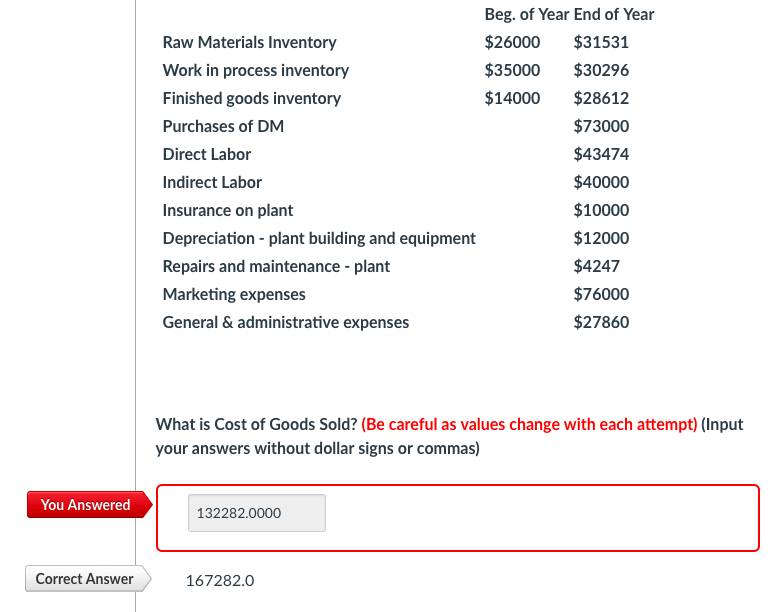This screenshot has width=776, height=612.
Task: Click the Work in process inventory label
Action: [255, 70]
